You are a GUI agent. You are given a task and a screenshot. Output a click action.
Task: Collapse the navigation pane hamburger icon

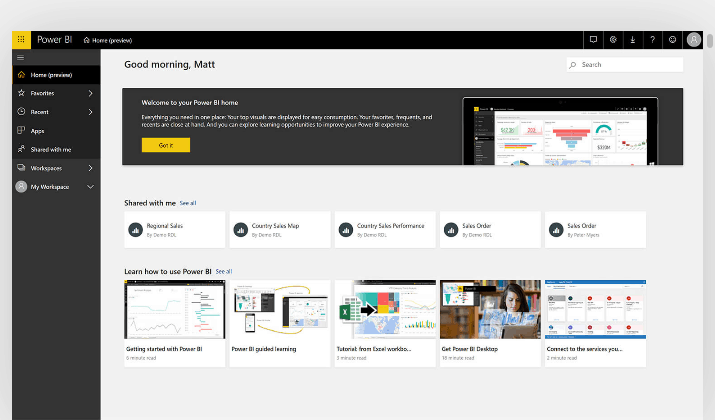pos(21,57)
